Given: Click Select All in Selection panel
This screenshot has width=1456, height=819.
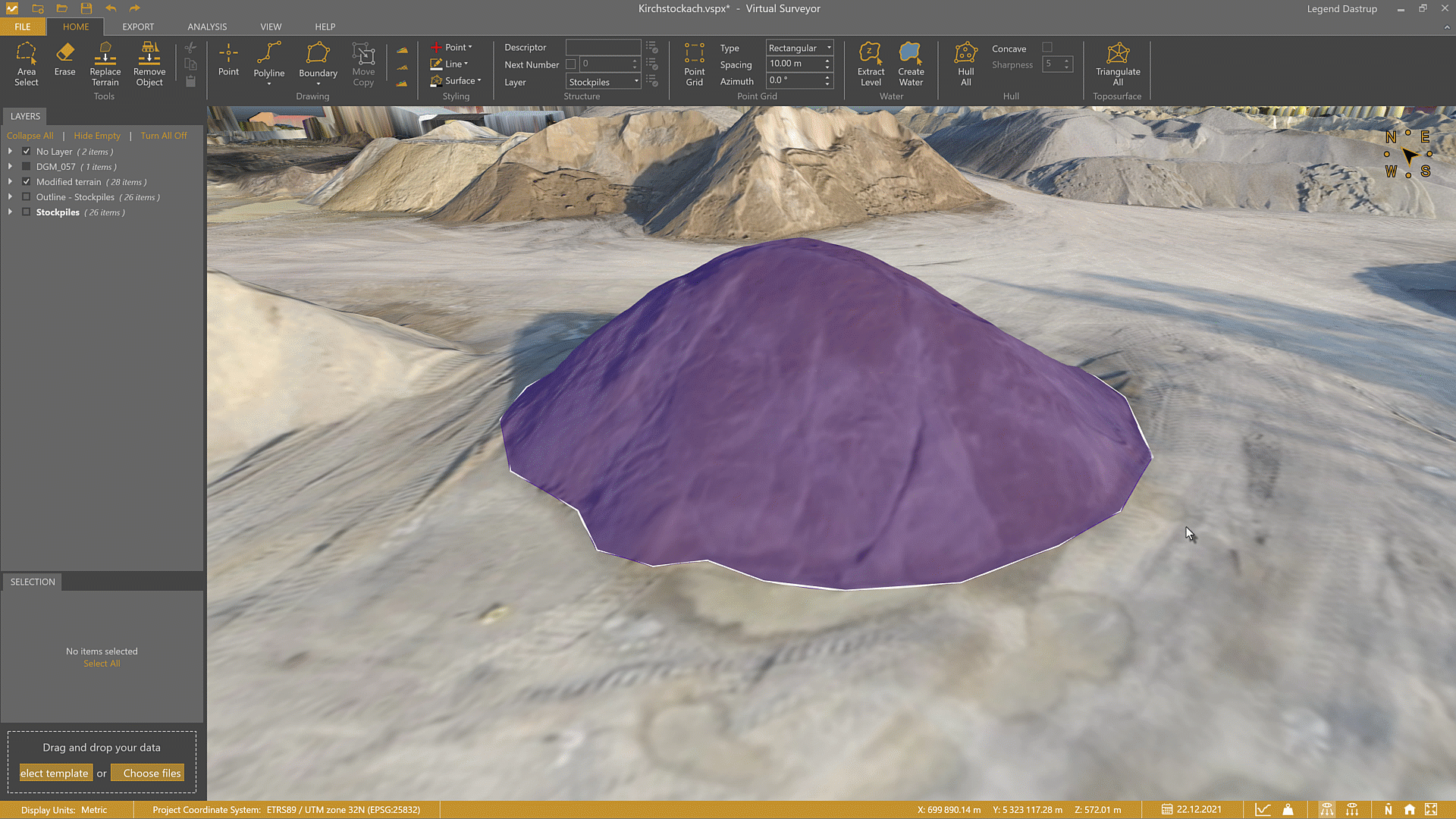Looking at the screenshot, I should (101, 663).
